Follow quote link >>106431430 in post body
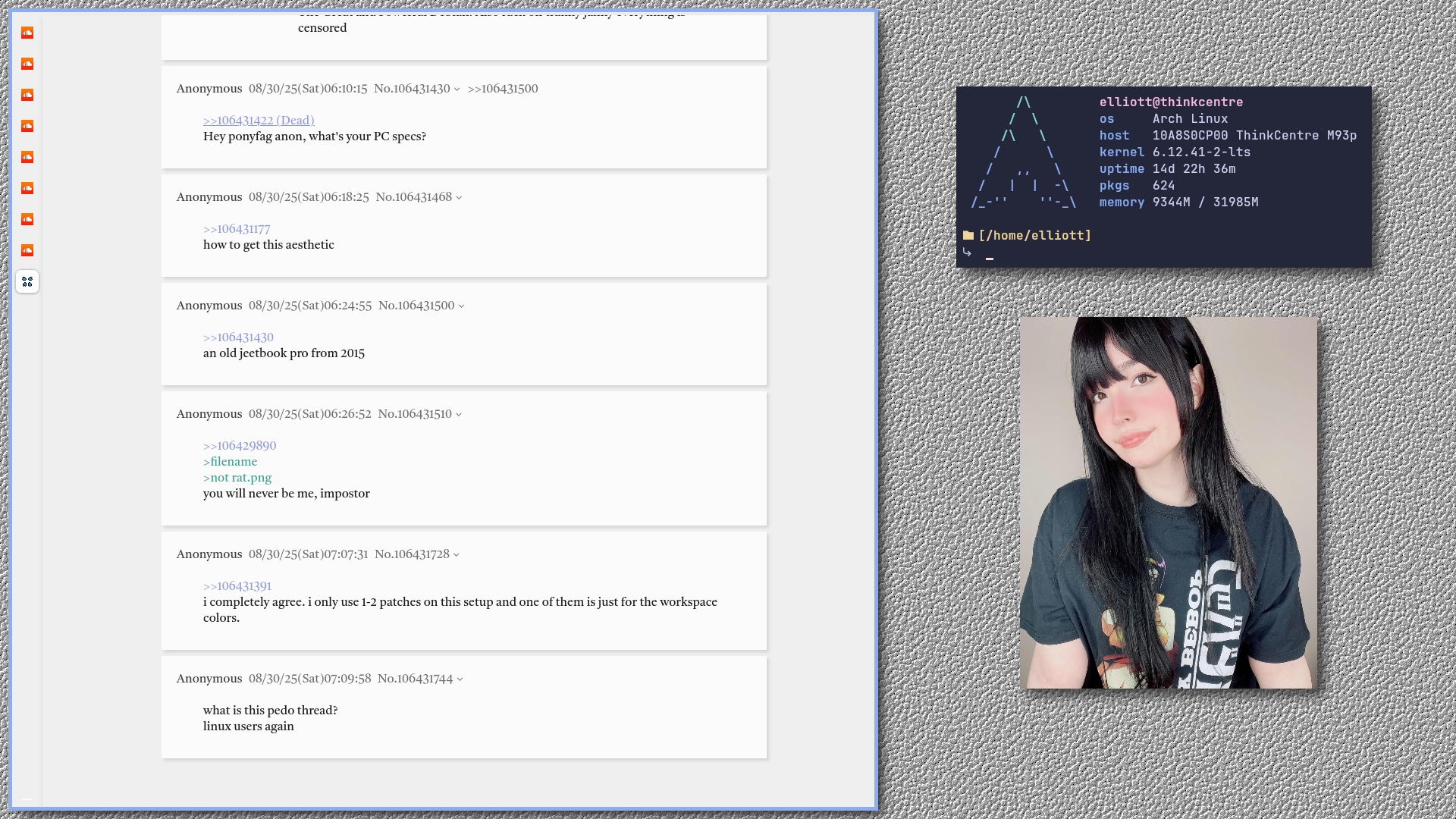The height and width of the screenshot is (819, 1456). [x=238, y=337]
